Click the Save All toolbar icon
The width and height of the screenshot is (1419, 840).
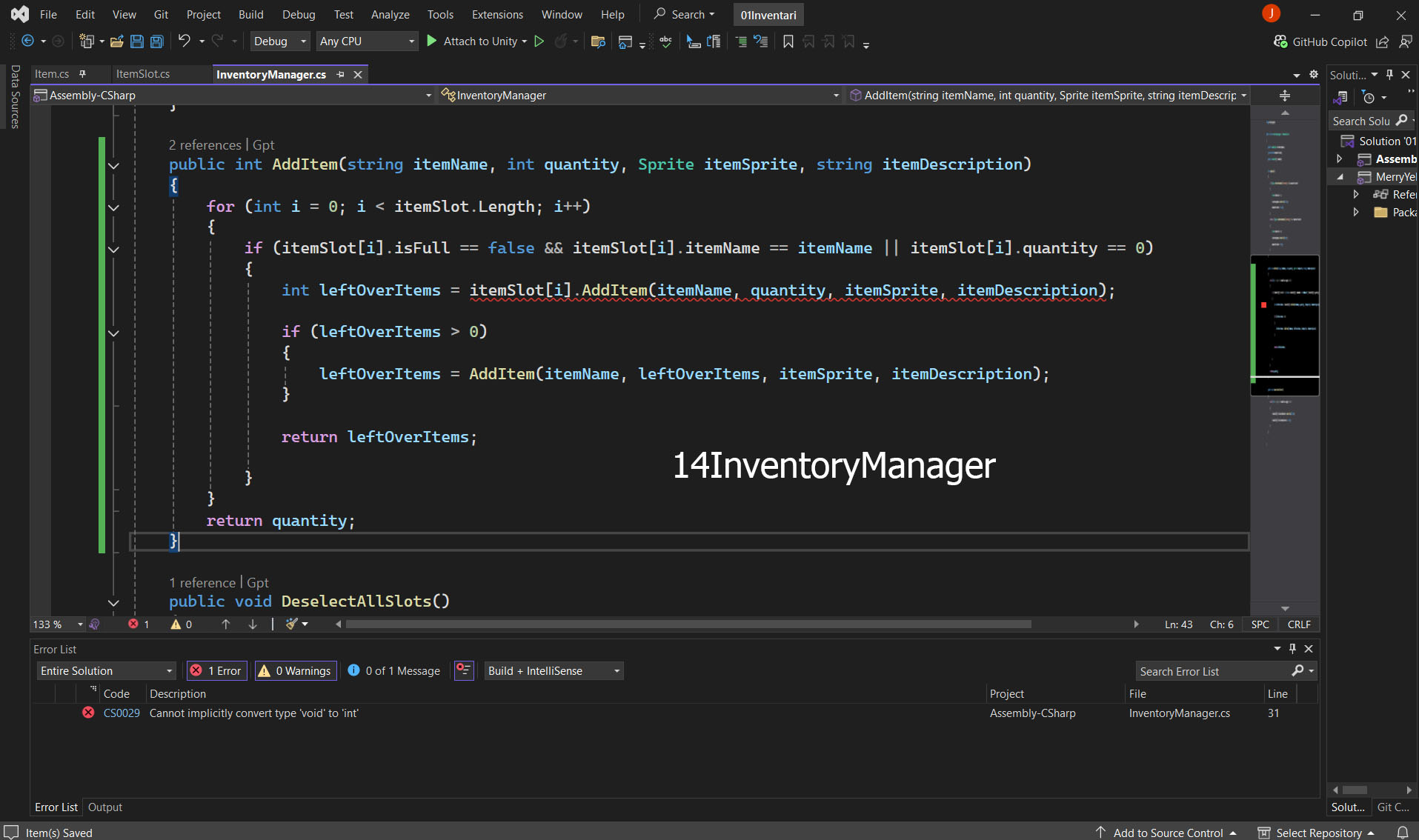(157, 41)
